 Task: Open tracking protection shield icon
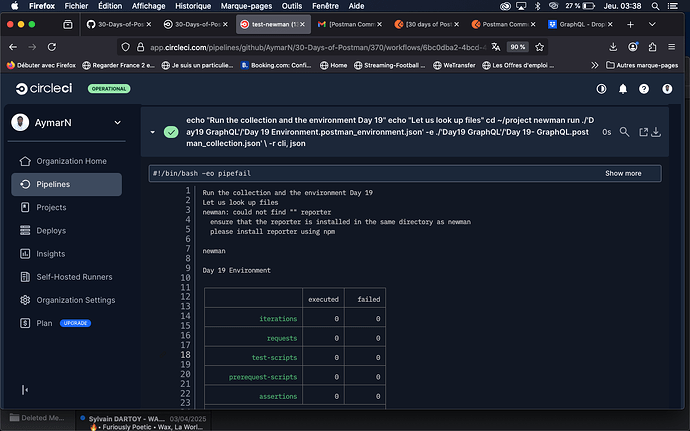tap(125, 47)
